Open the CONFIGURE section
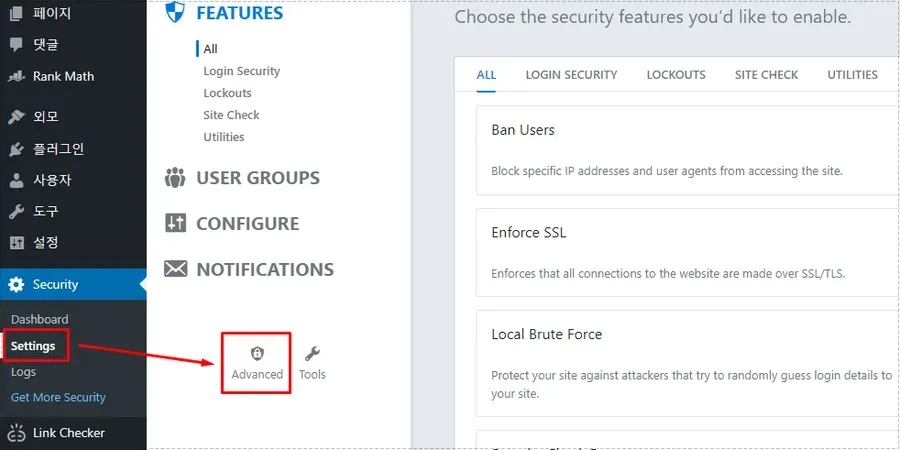Image resolution: width=900 pixels, height=450 pixels. [247, 224]
